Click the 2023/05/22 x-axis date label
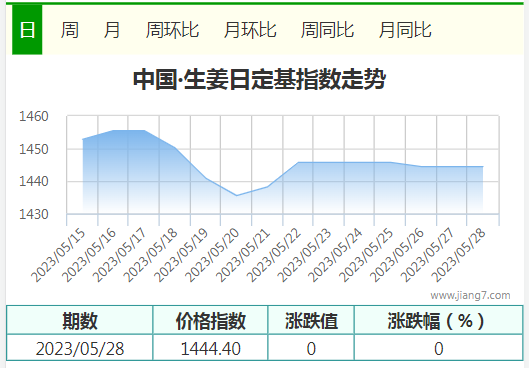Screen dimensions: 529x368 274,255
